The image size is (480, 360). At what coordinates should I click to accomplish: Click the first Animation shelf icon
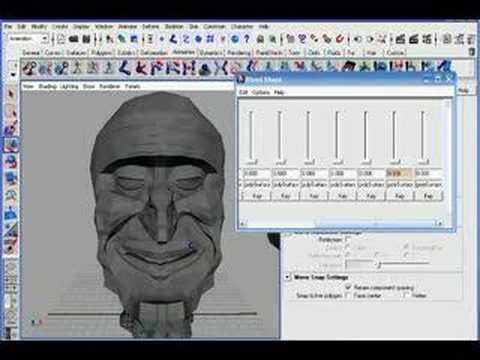[29, 68]
